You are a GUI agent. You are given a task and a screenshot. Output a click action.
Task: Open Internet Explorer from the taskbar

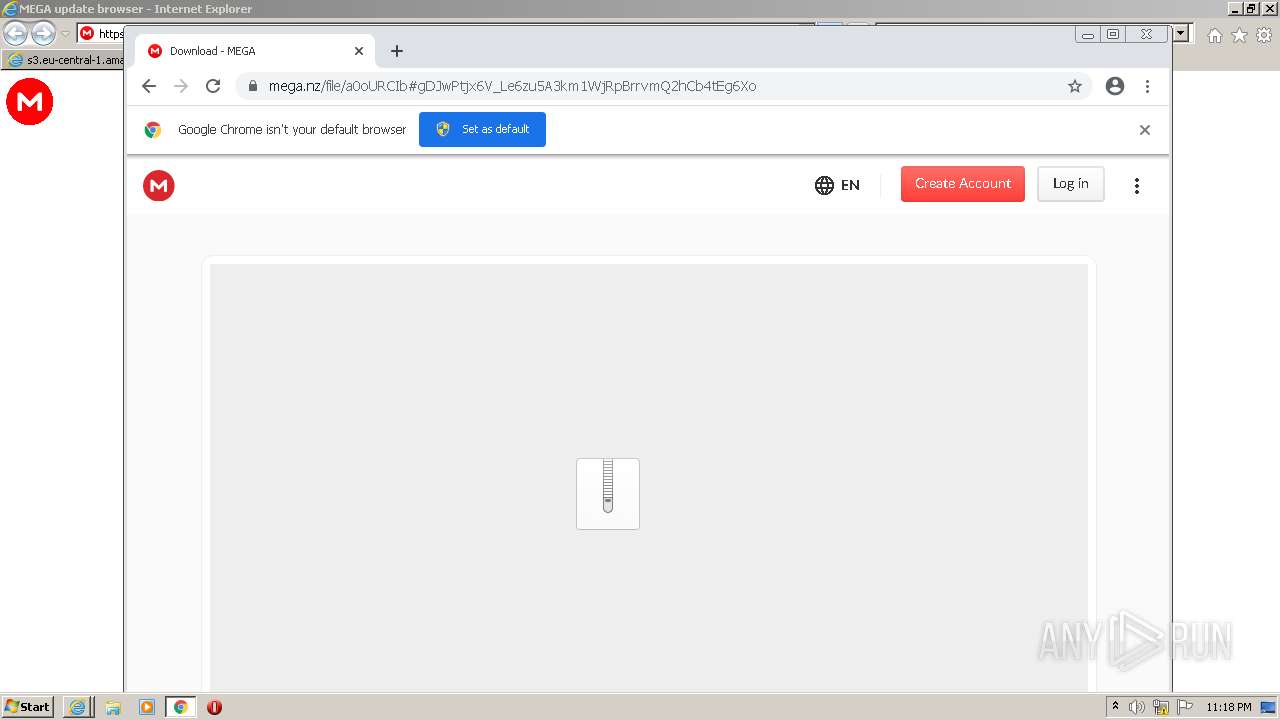tap(78, 707)
